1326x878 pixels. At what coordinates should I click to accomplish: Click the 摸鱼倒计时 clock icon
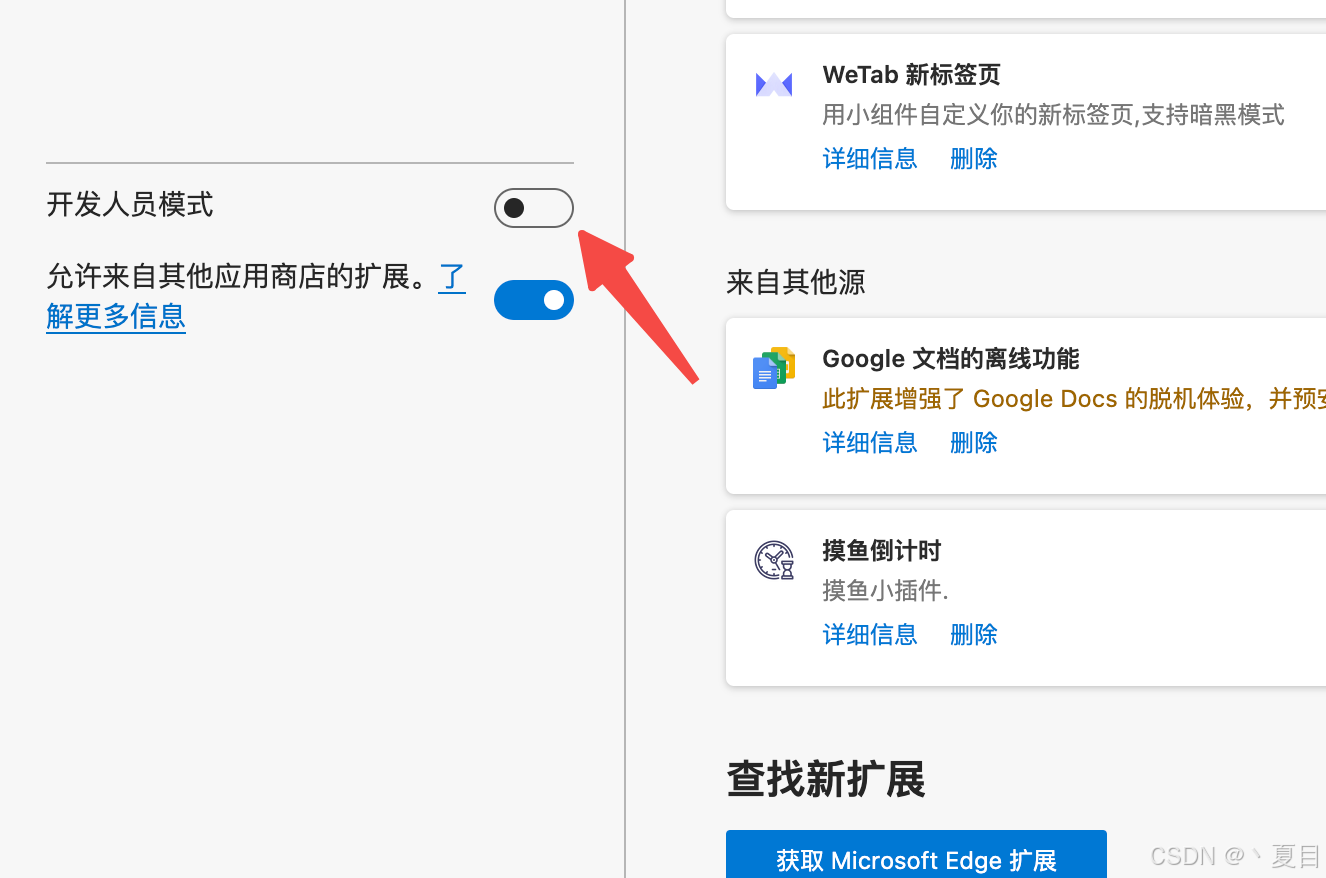point(774,560)
